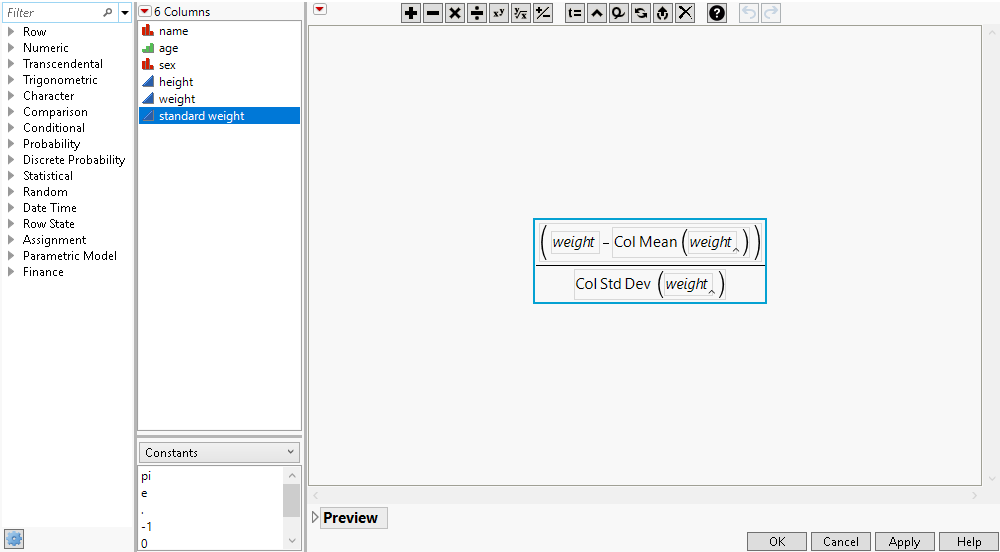Image resolution: width=1000 pixels, height=552 pixels.
Task: Click the Multiply operator button
Action: 455,13
